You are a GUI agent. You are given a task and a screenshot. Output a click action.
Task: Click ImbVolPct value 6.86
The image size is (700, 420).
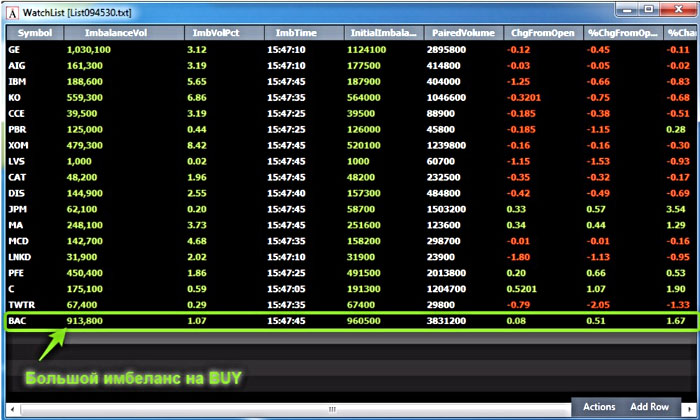197,98
